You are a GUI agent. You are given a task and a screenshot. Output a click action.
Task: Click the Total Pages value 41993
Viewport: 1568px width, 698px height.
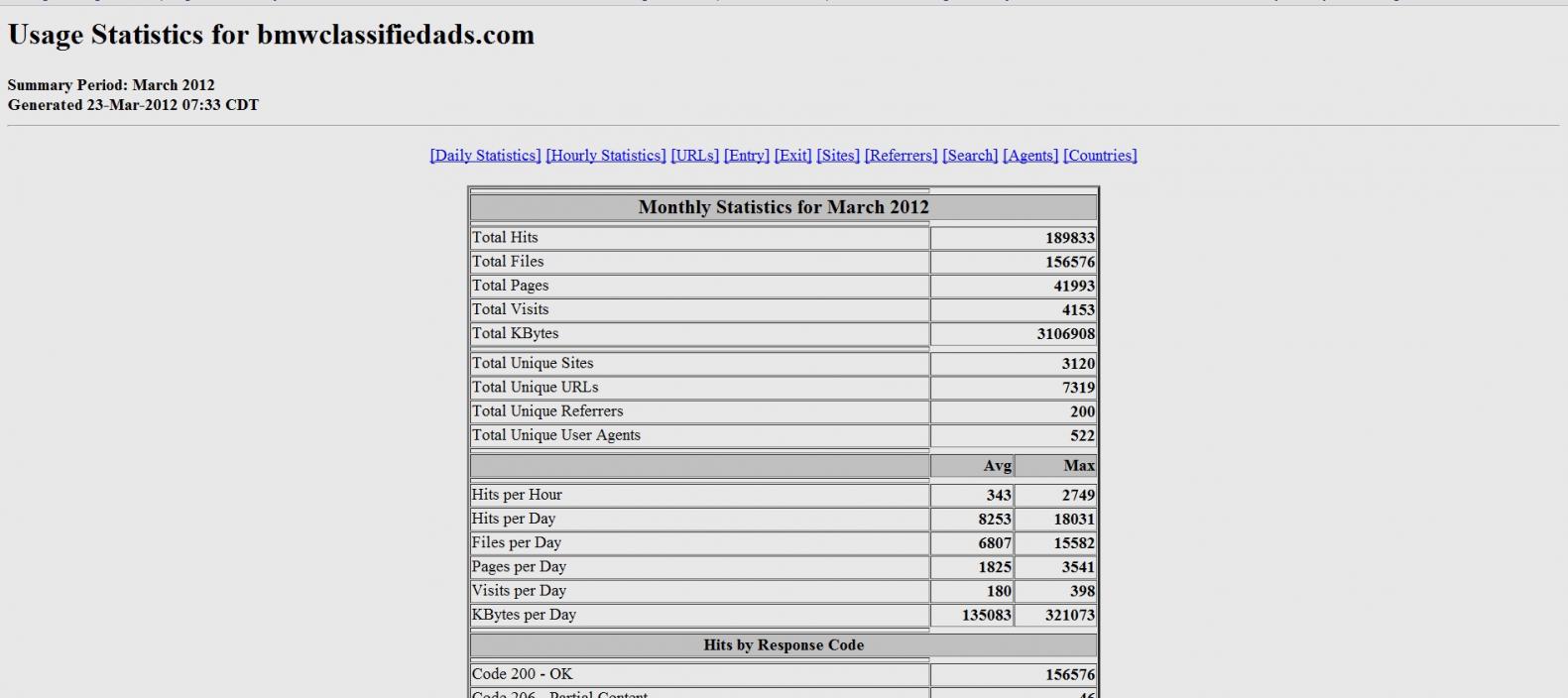(1073, 286)
